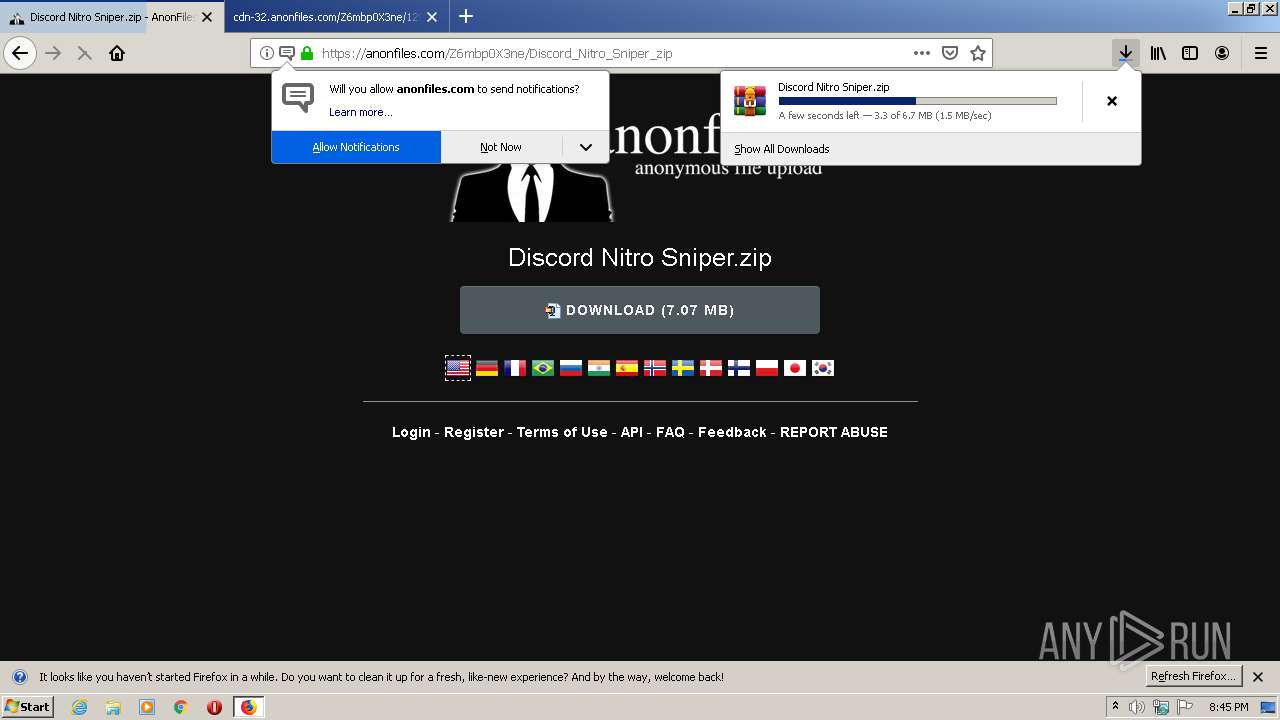Screen dimensions: 1280x720
Task: Select the South Korean flag language
Action: point(823,368)
